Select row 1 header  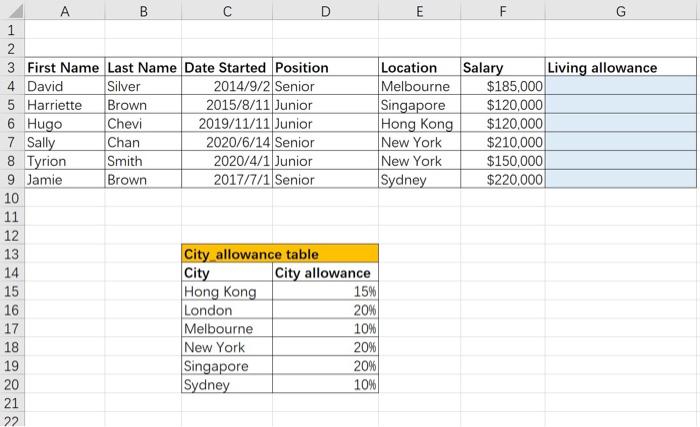[x=12, y=30]
